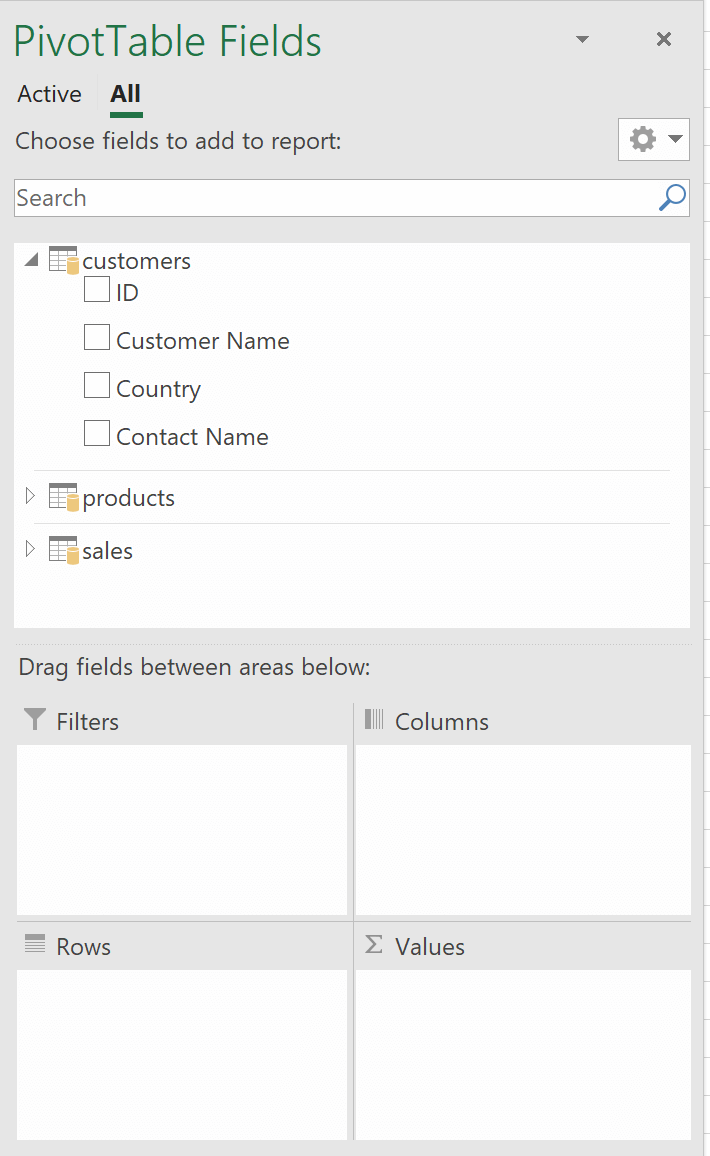This screenshot has height=1156, width=710.
Task: Expand the sales table
Action: coord(31,549)
